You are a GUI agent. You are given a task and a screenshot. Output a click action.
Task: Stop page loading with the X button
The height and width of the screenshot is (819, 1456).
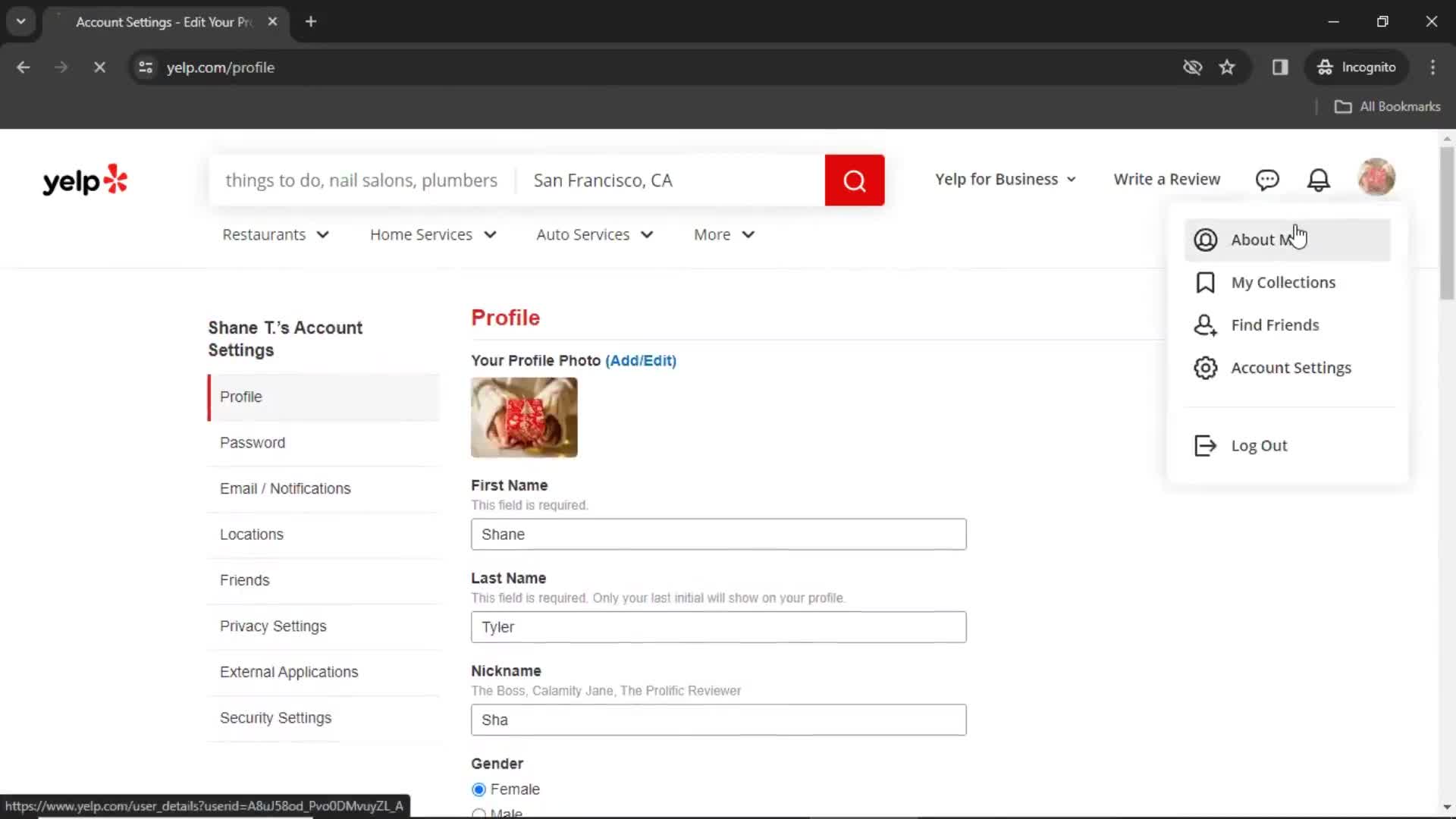click(99, 67)
